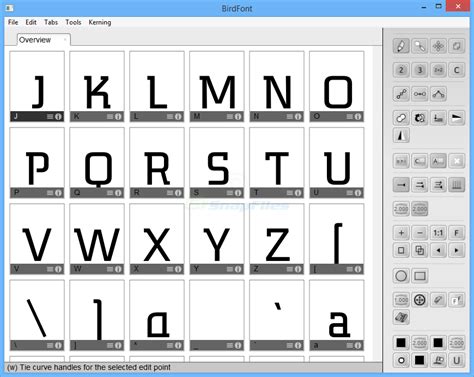The height and width of the screenshot is (377, 474).
Task: Select the Circle shape tool
Action: tap(401, 276)
